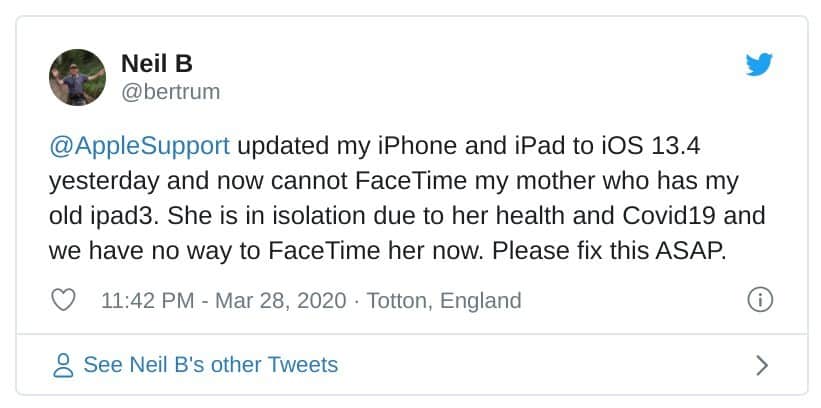Open See Neil B's other Tweets
Viewport: 821px width, 408px height.
click(x=210, y=365)
